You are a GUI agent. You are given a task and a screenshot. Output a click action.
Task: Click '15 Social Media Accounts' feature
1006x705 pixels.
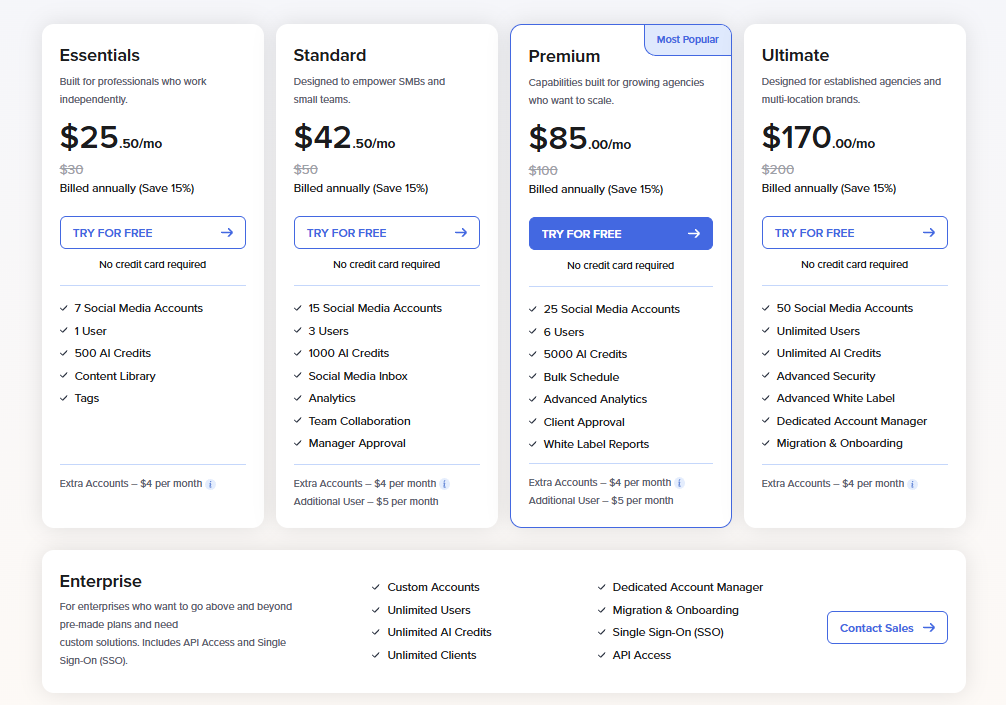pyautogui.click(x=375, y=309)
